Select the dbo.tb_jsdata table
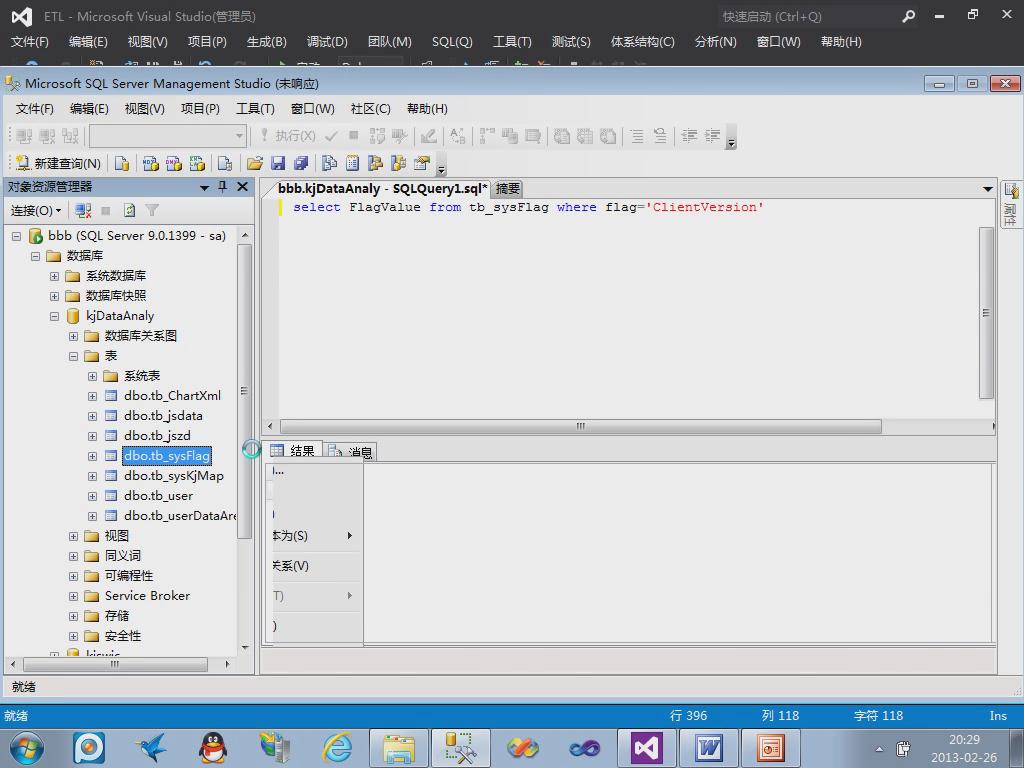The image size is (1024, 768). pos(163,416)
